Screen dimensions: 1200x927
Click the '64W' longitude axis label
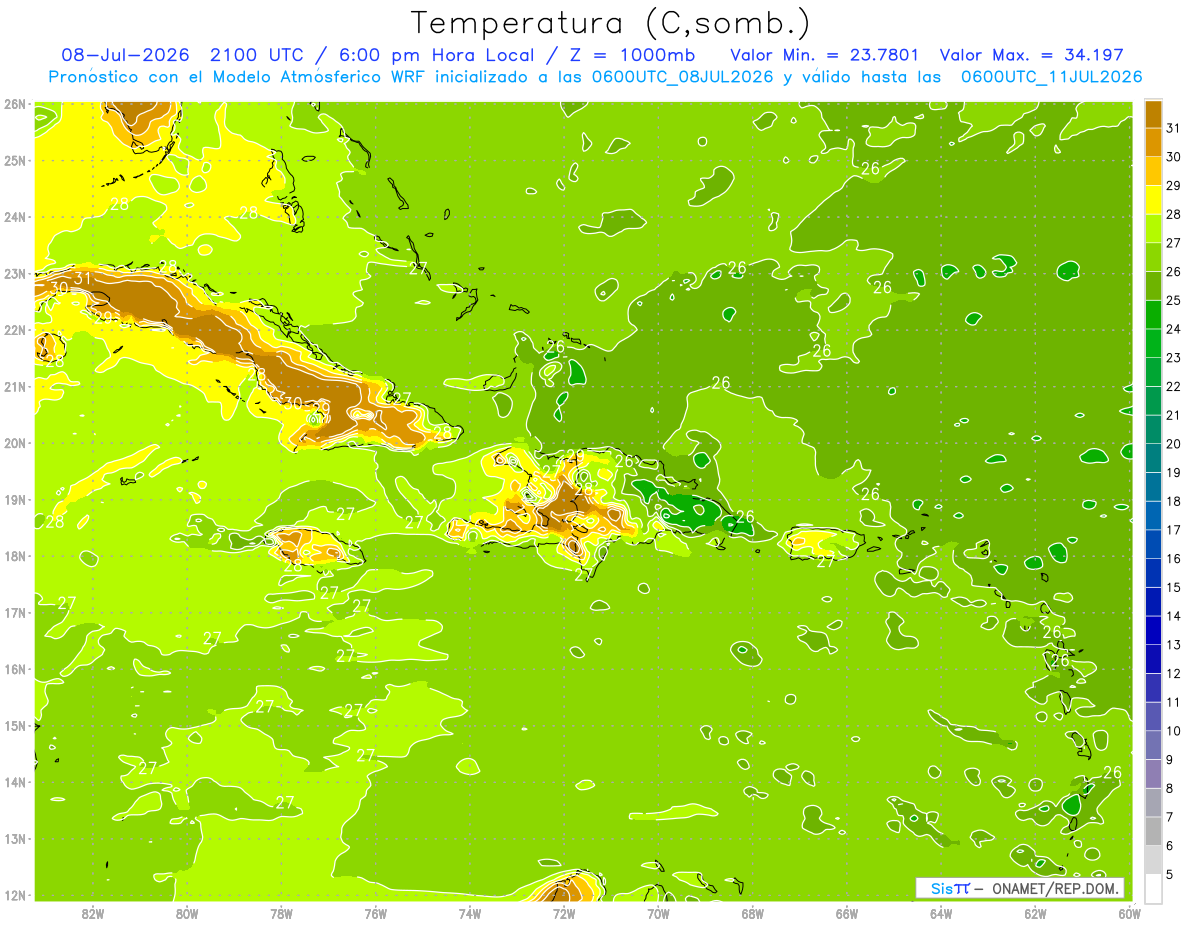pos(940,913)
